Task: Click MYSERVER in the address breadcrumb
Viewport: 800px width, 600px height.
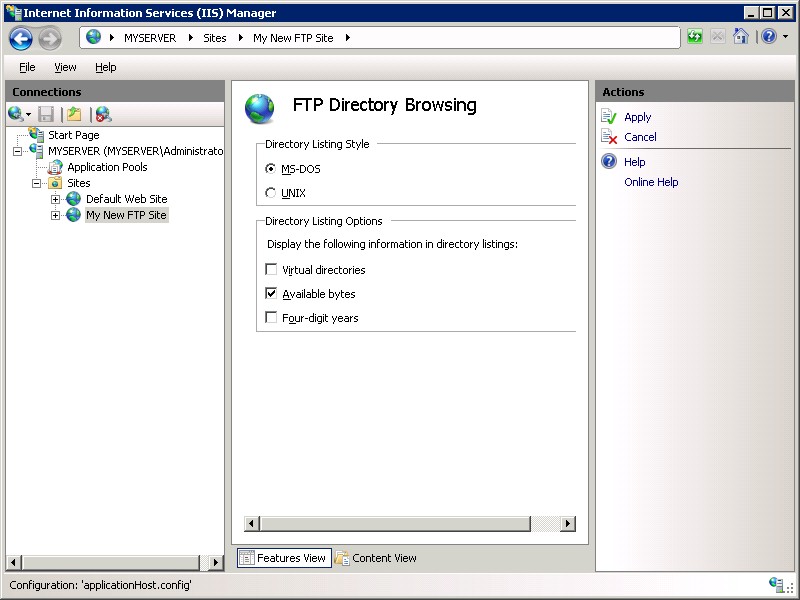Action: tap(150, 38)
